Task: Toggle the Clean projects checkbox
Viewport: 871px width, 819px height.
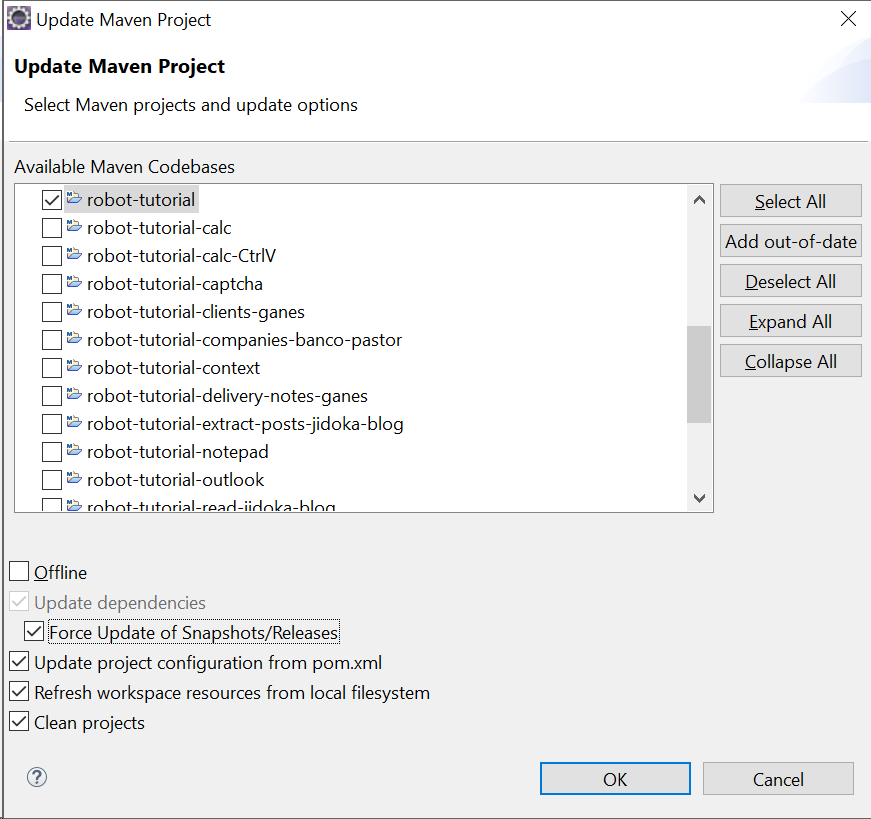Action: pyautogui.click(x=20, y=722)
